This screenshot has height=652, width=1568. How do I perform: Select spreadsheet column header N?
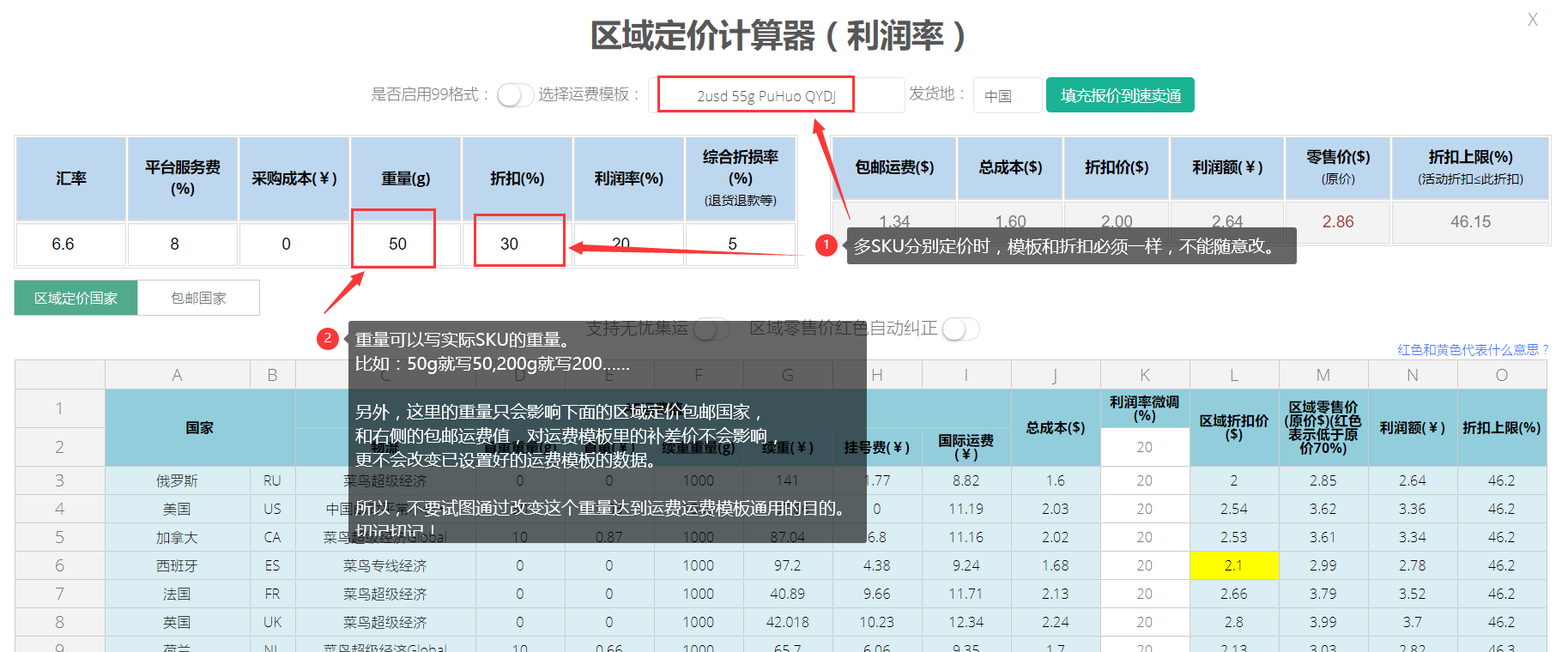point(1413,375)
